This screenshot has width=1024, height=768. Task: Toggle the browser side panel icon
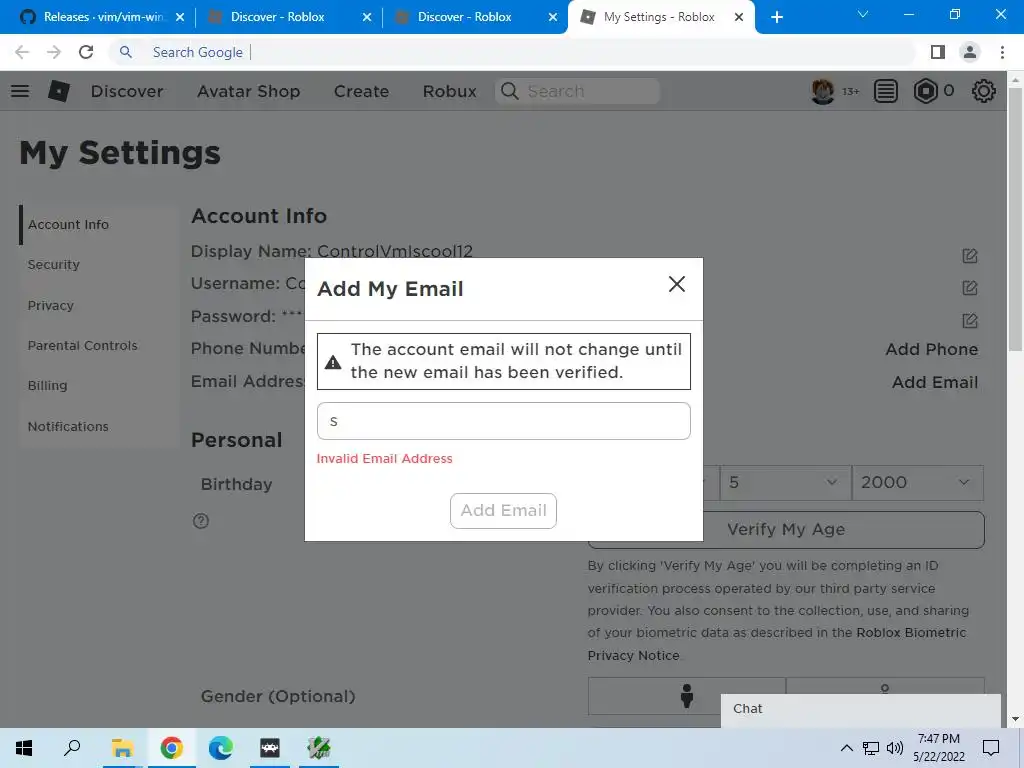938,52
